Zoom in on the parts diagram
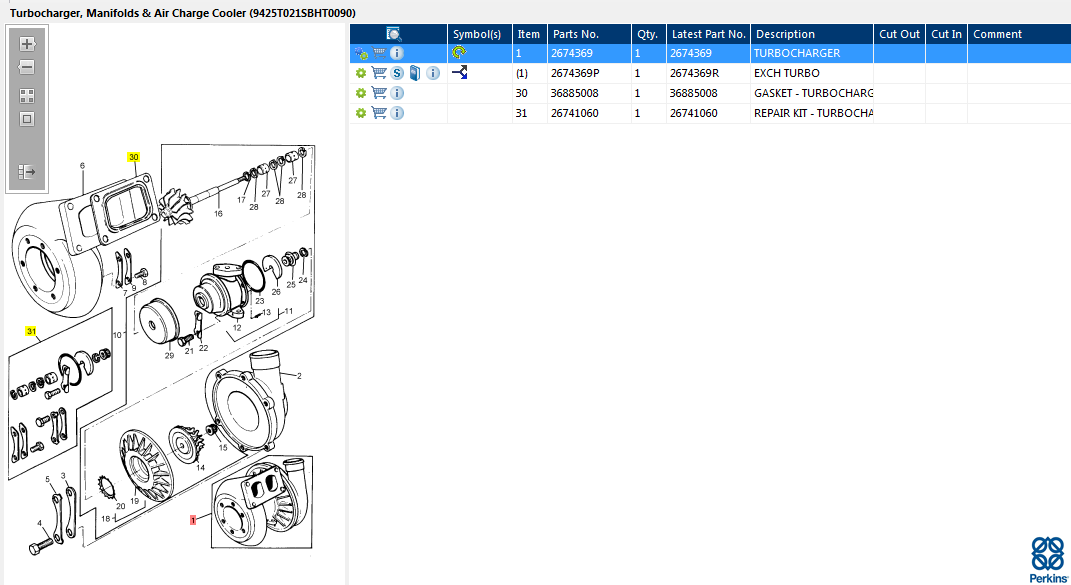1071x585 pixels. click(27, 44)
